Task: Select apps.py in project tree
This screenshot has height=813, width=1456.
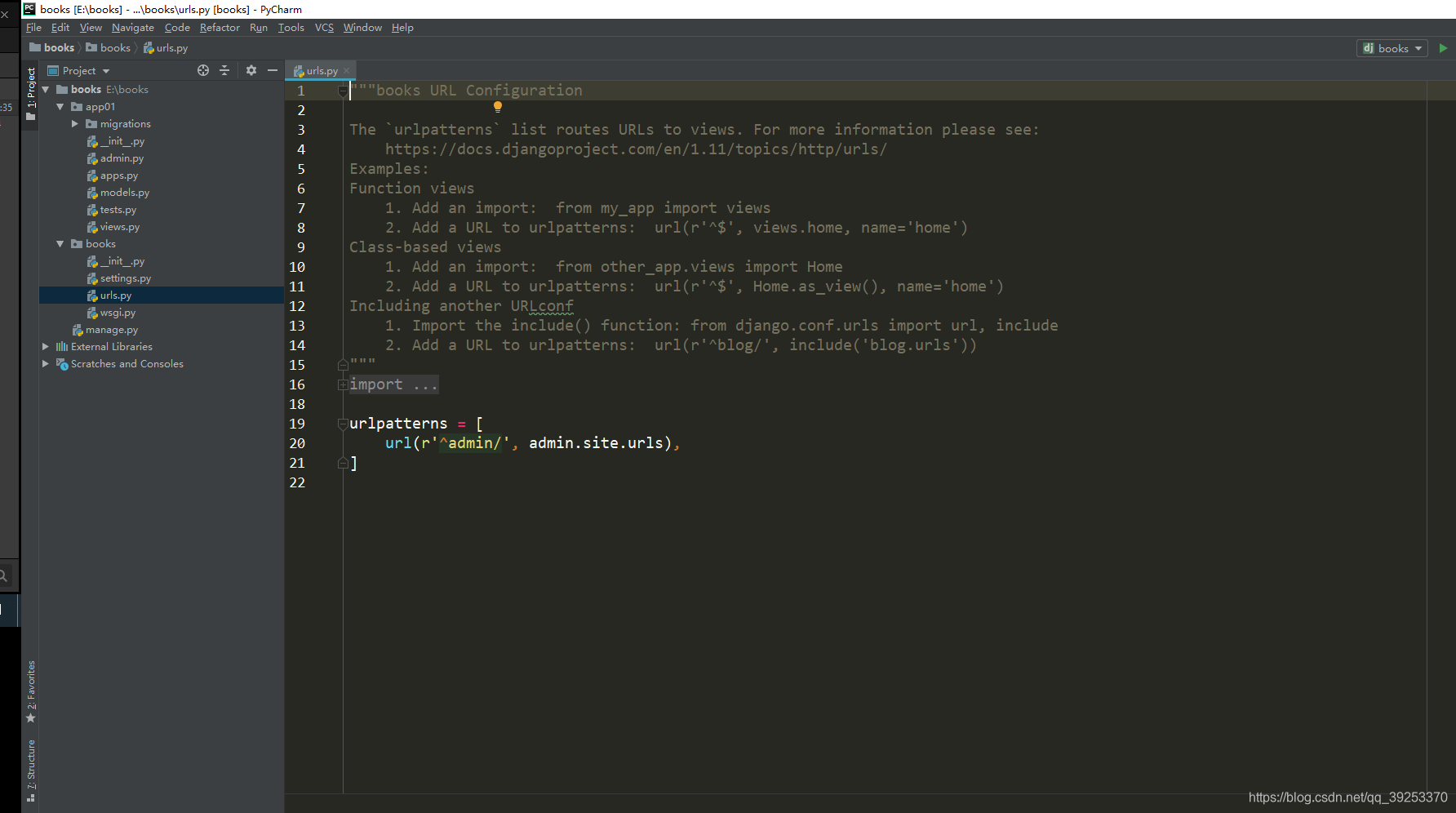Action: click(x=119, y=175)
